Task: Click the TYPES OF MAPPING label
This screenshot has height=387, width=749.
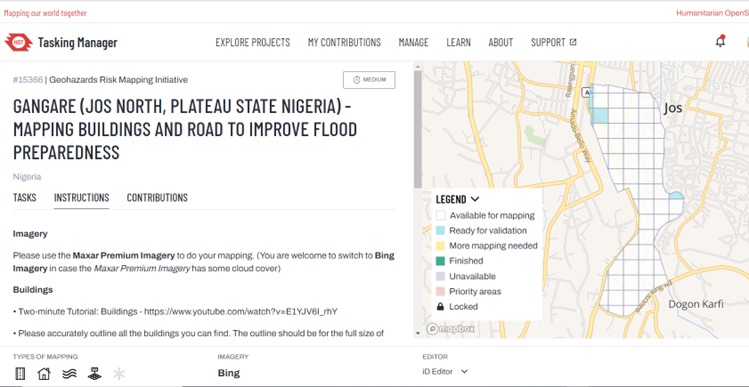Action: coord(45,356)
